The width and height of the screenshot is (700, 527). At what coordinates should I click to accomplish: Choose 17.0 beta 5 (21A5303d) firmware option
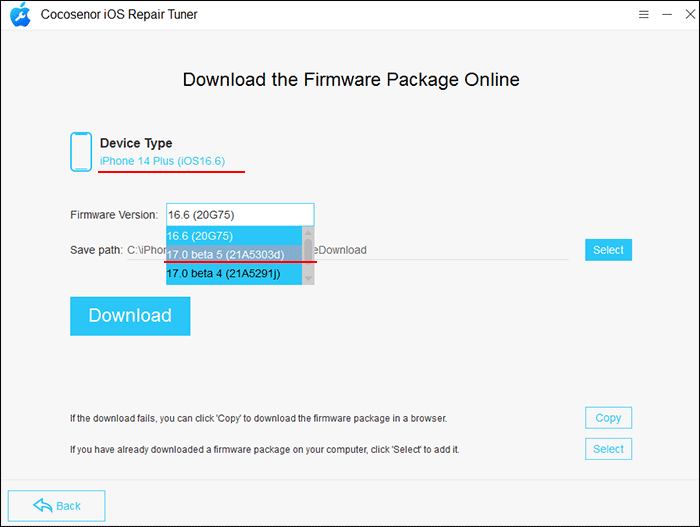(234, 255)
